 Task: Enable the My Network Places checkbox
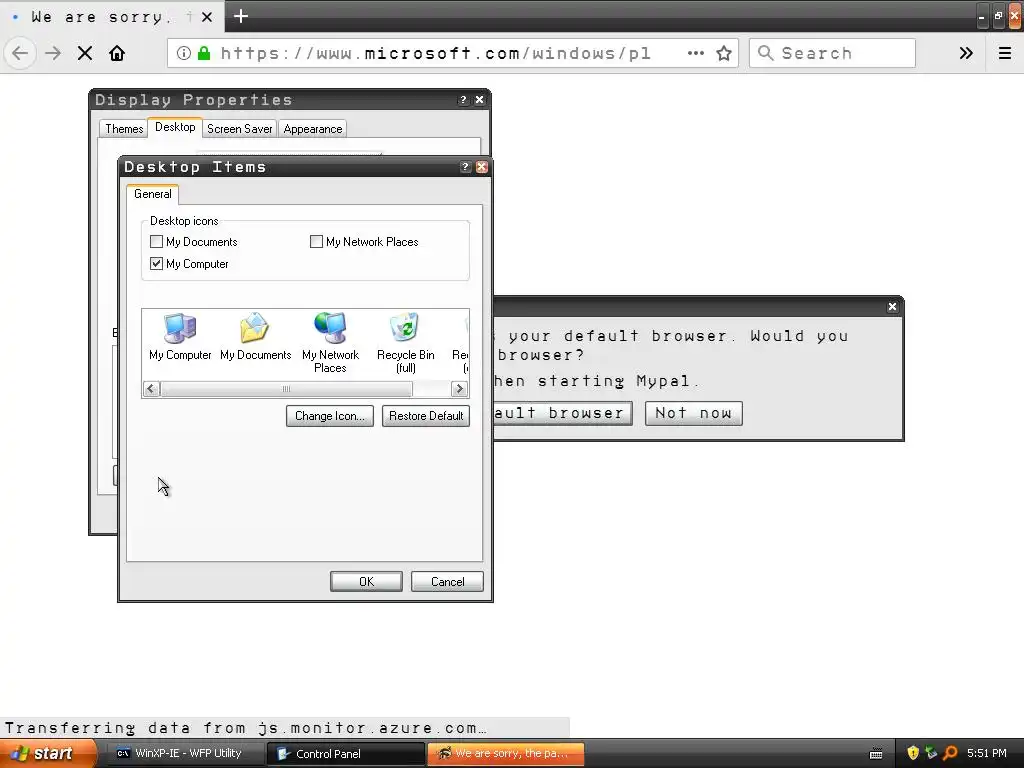316,242
